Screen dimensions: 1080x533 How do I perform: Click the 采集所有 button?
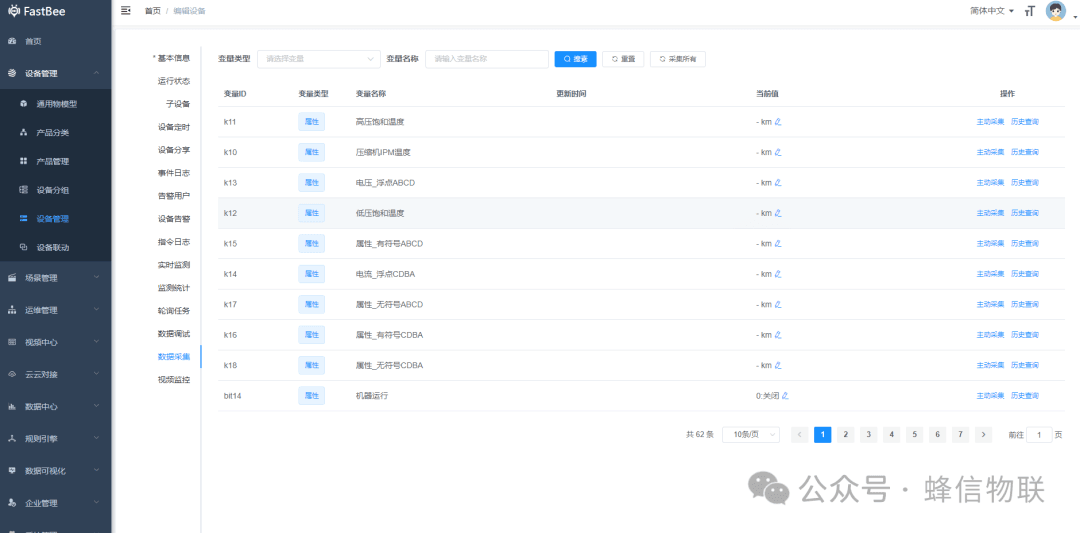[x=678, y=59]
